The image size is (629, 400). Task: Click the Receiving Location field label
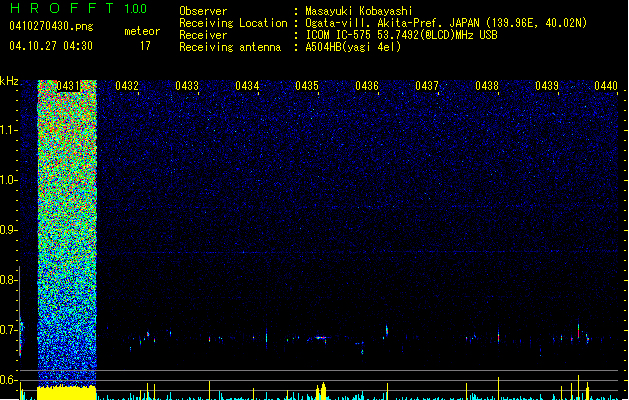point(233,23)
